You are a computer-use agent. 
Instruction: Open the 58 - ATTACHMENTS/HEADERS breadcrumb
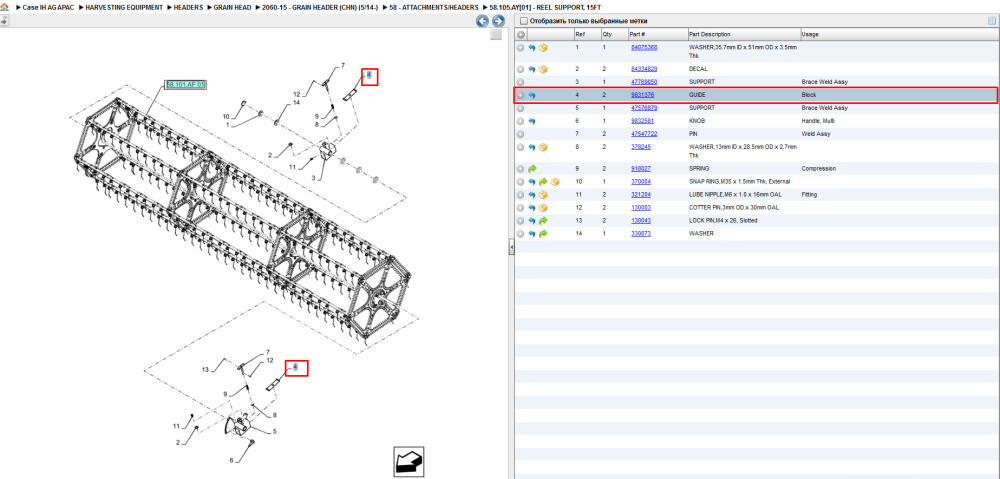pos(434,7)
